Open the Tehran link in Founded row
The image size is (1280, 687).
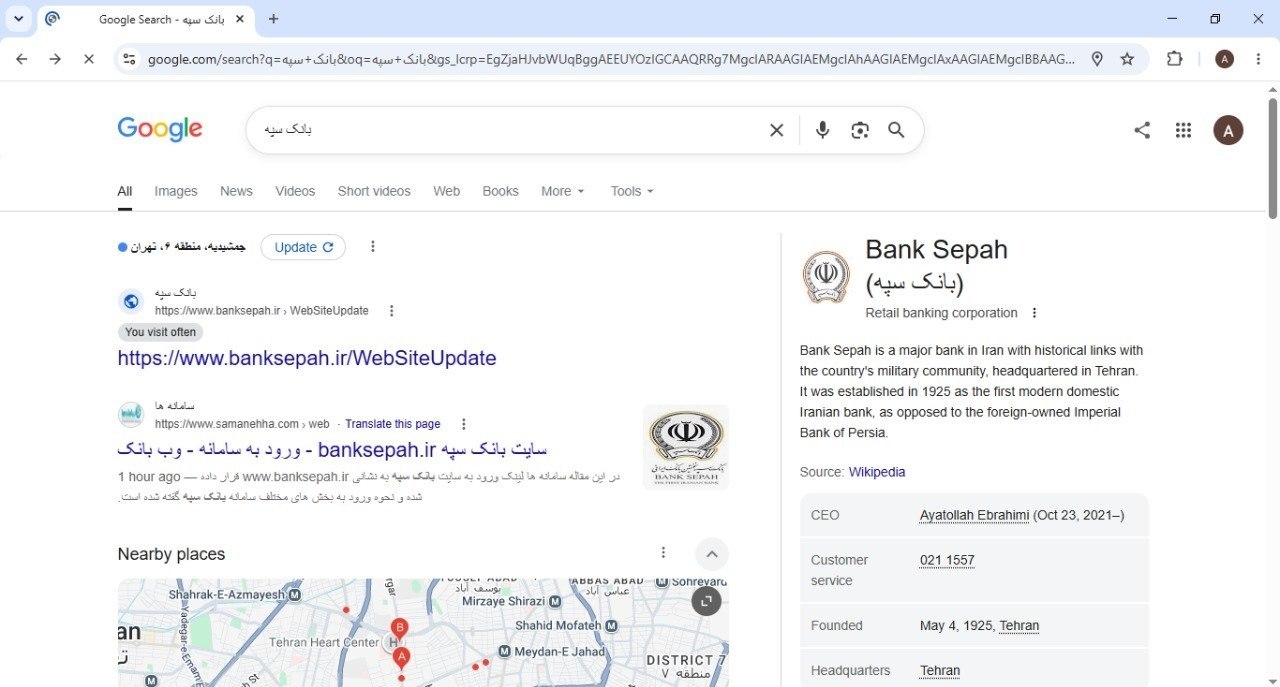pyautogui.click(x=1019, y=626)
